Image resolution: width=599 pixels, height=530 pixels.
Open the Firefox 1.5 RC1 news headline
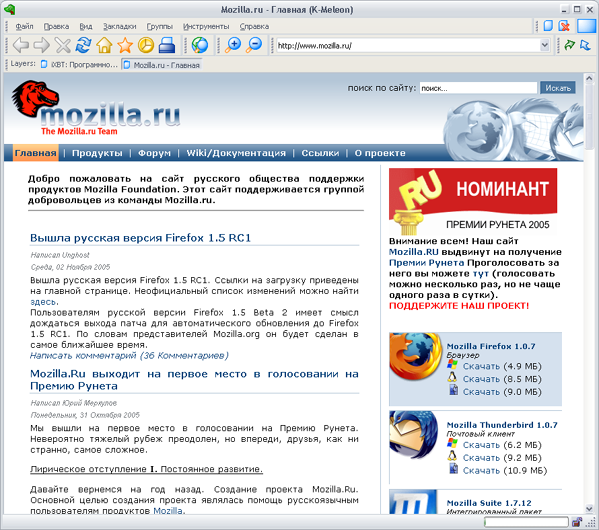[140, 238]
